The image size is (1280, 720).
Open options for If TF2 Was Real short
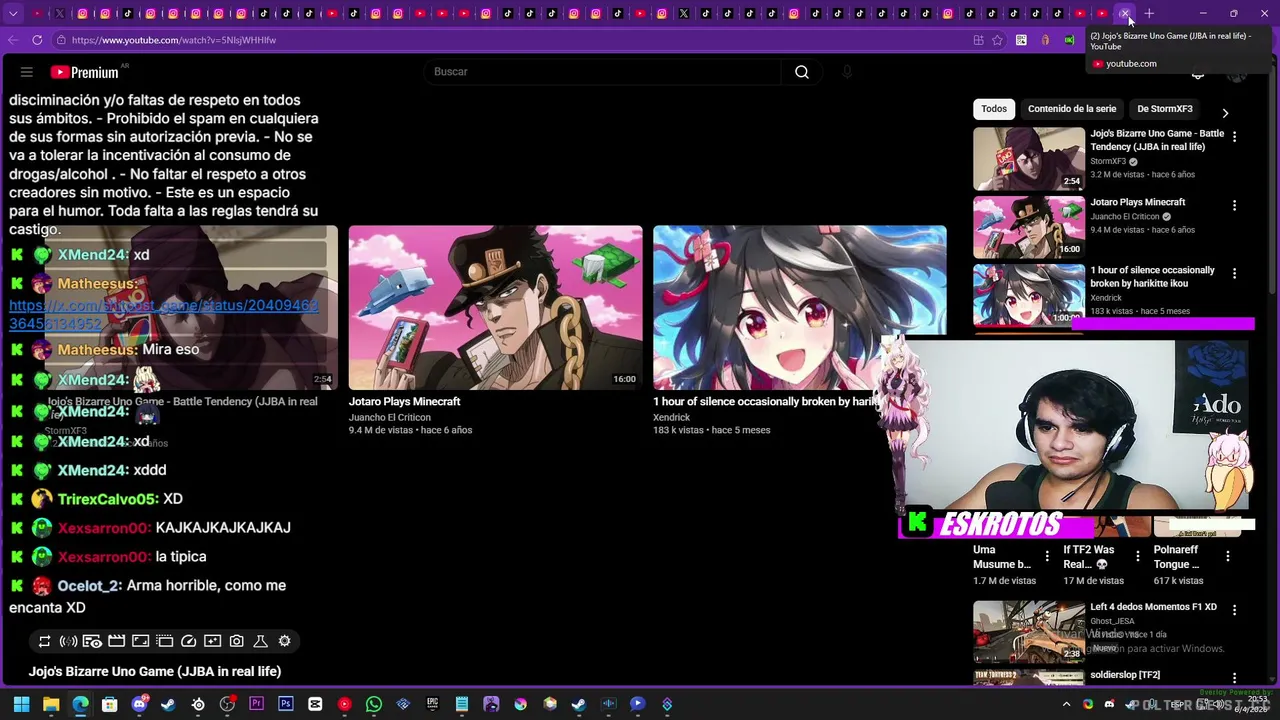tap(1137, 556)
